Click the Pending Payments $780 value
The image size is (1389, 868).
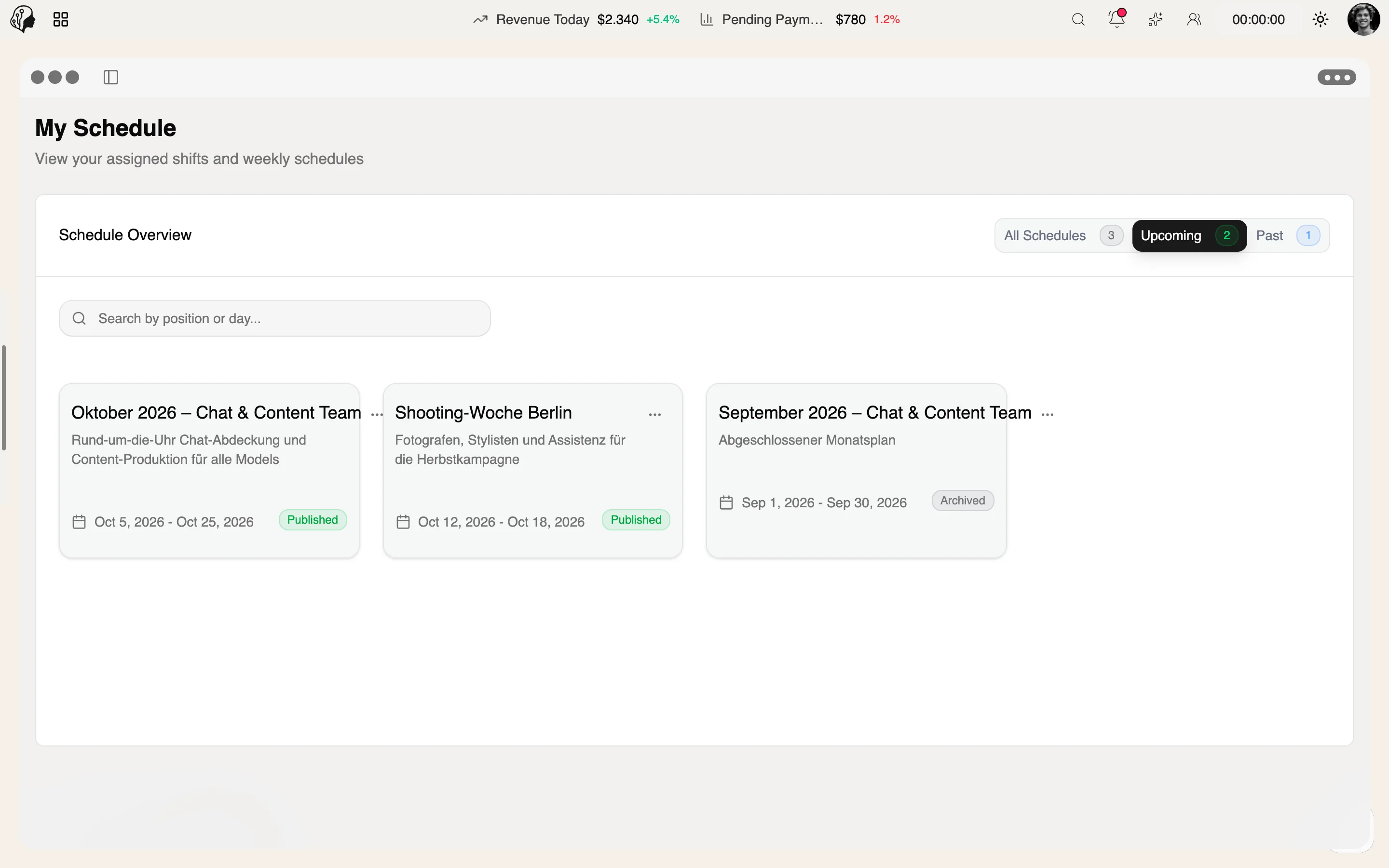coord(851,19)
